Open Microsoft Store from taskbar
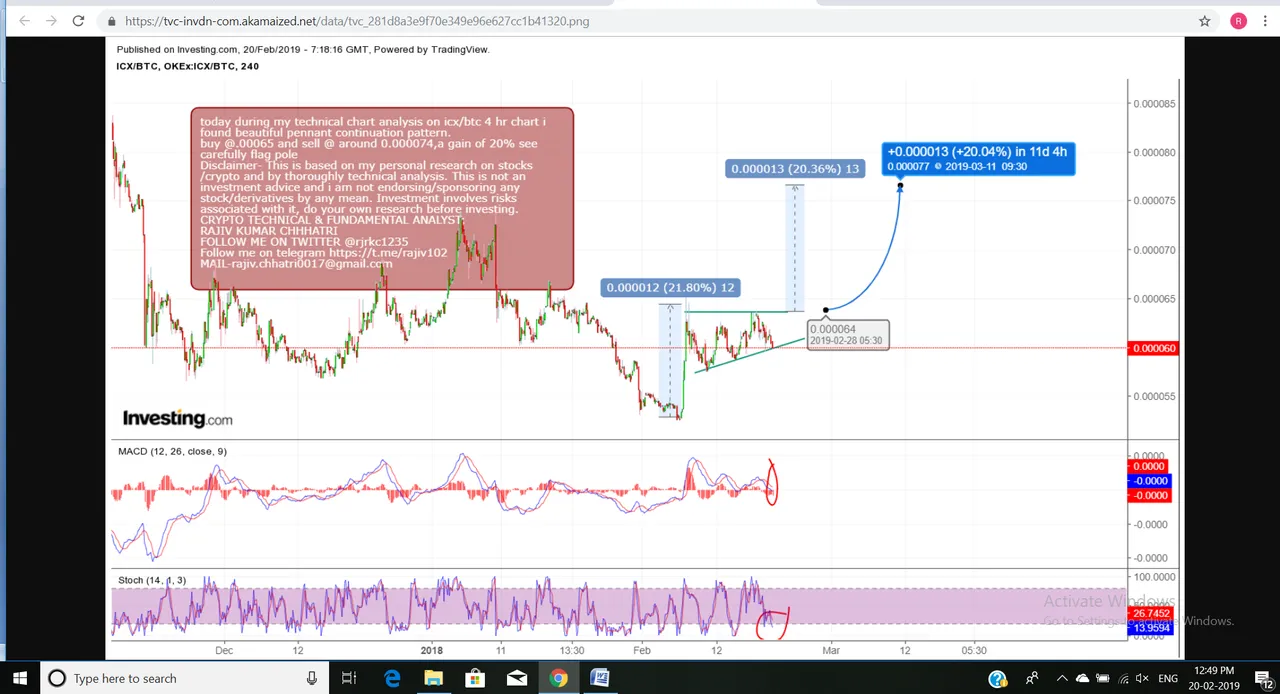Screen dimensions: 1280x694 [x=475, y=678]
